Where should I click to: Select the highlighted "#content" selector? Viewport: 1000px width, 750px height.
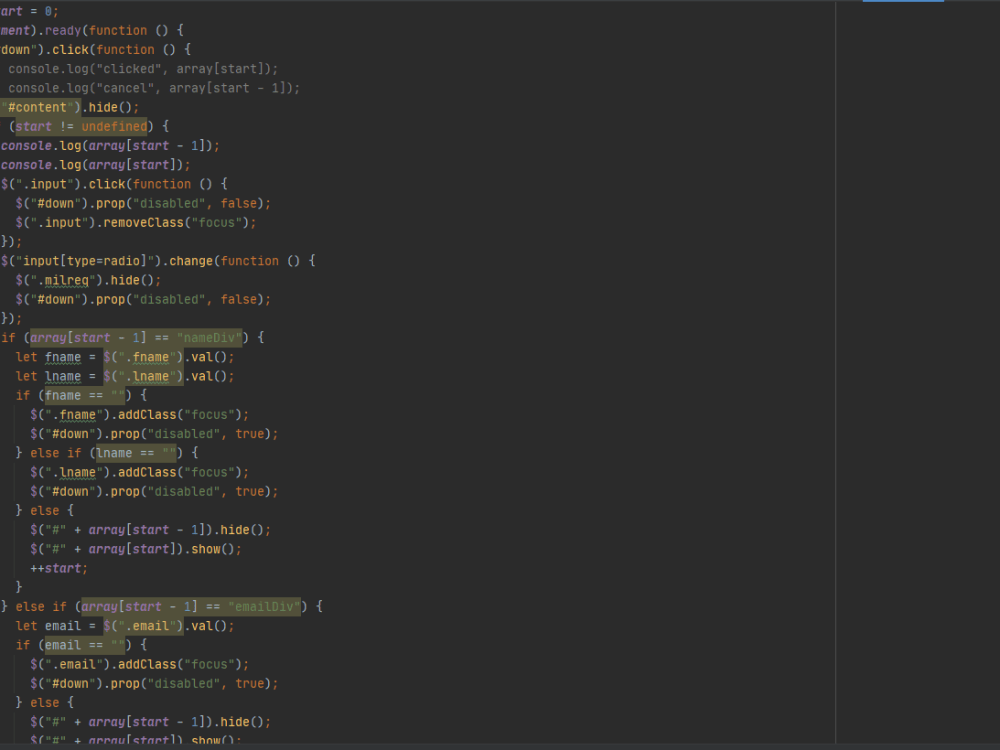(41, 107)
